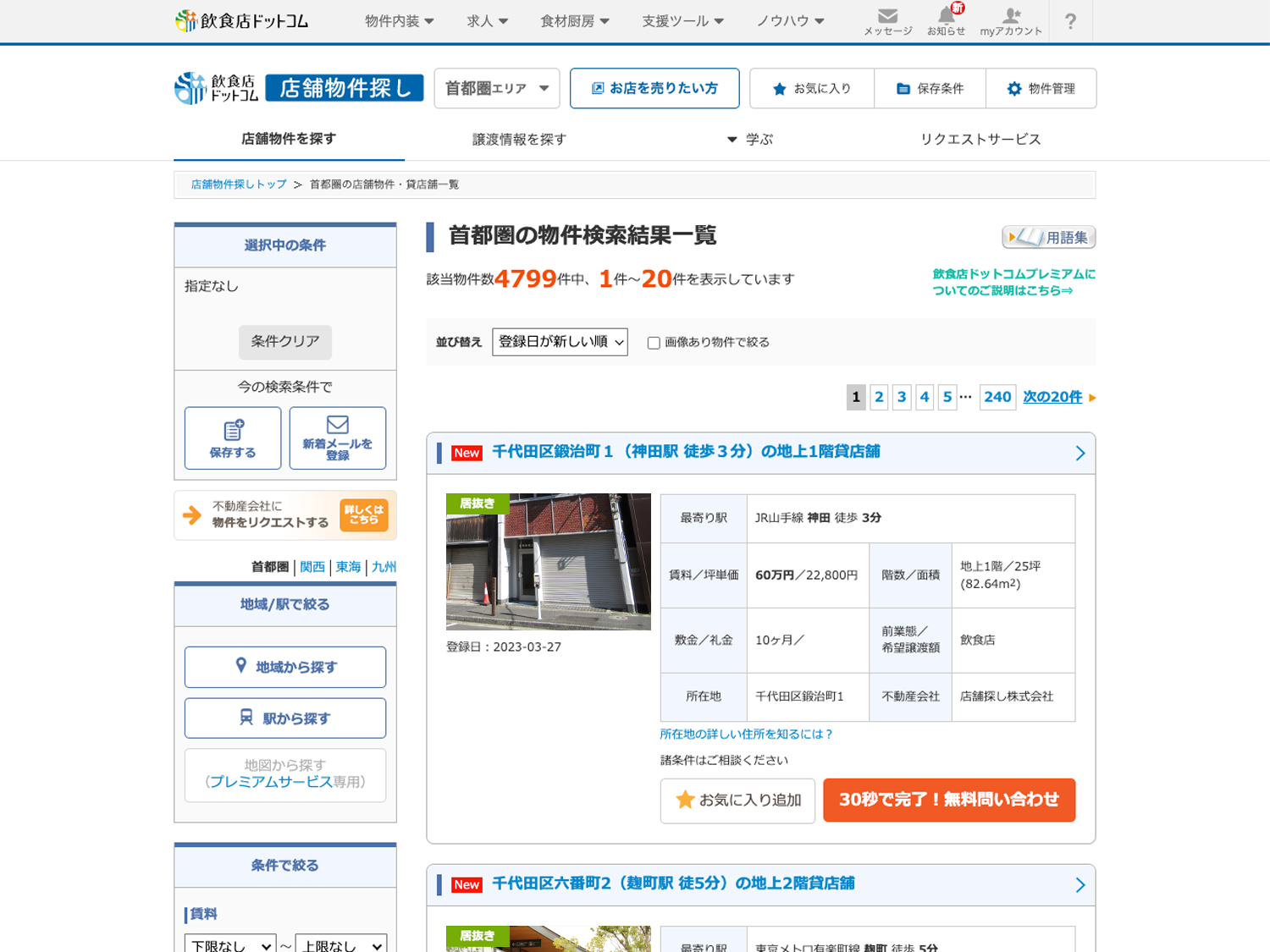The width and height of the screenshot is (1270, 952).
Task: Switch region to 九州
Action: pos(384,567)
